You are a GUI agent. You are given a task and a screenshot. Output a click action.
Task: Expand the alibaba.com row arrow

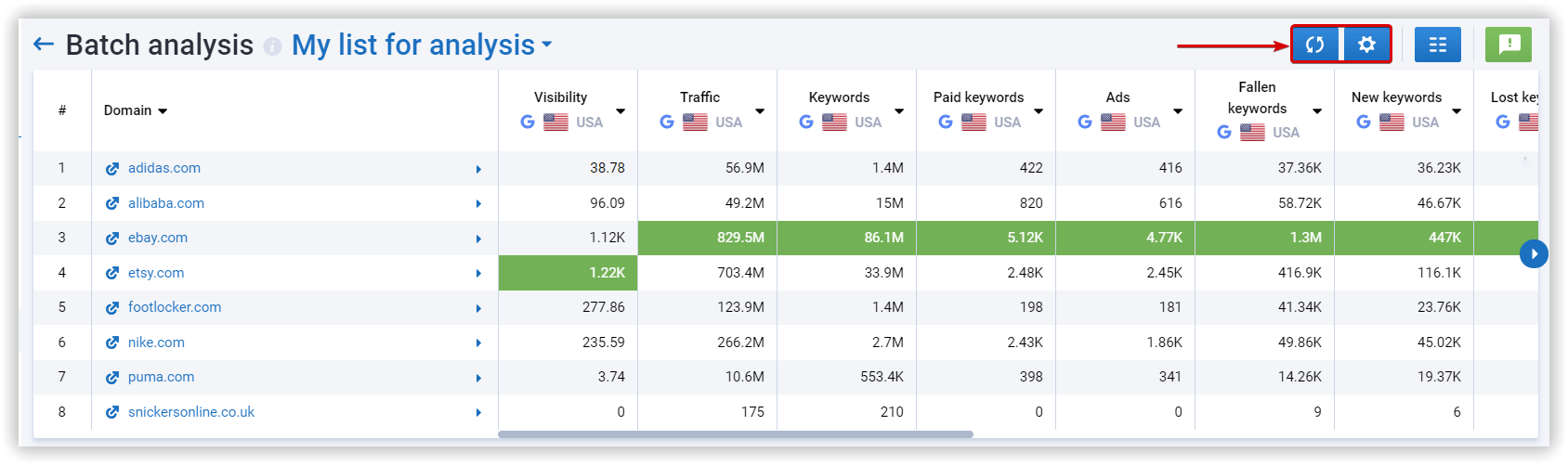478,204
